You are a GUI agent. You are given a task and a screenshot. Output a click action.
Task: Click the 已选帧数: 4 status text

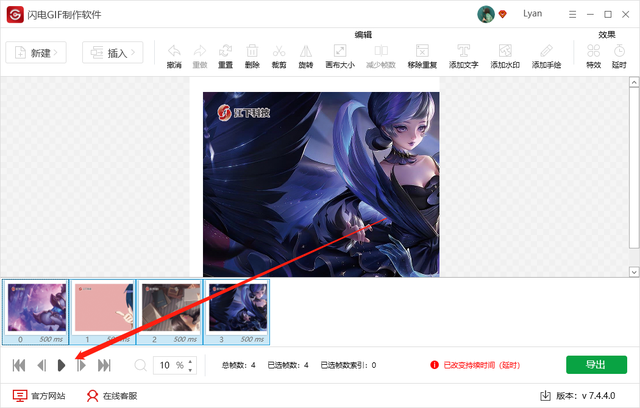coord(288,365)
